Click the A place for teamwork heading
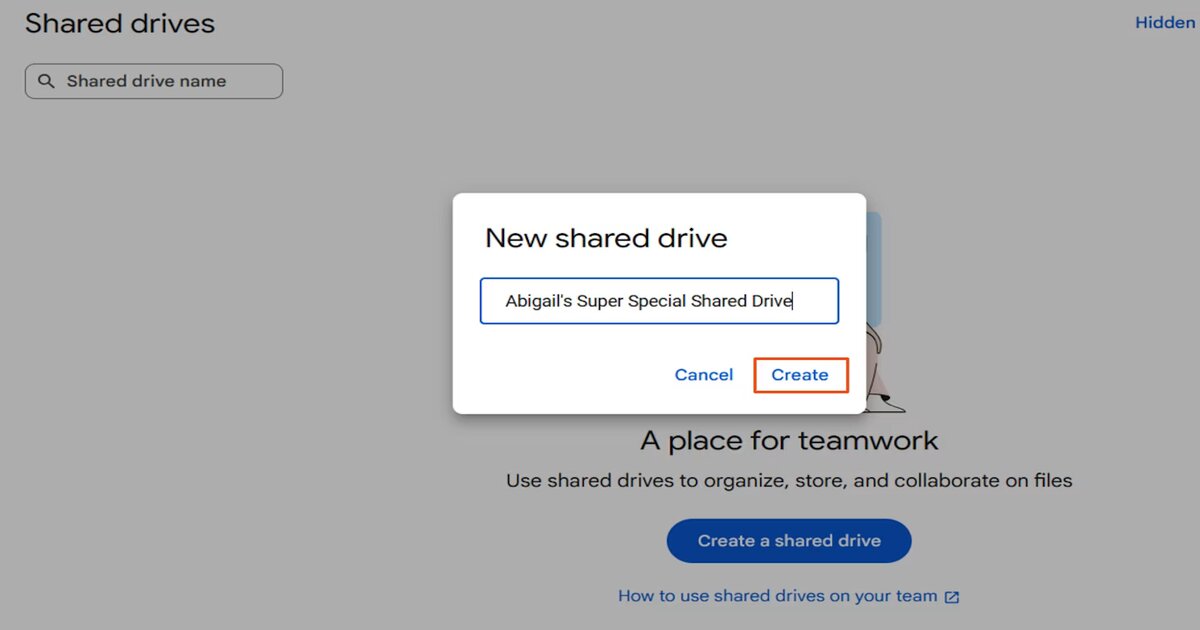 789,441
